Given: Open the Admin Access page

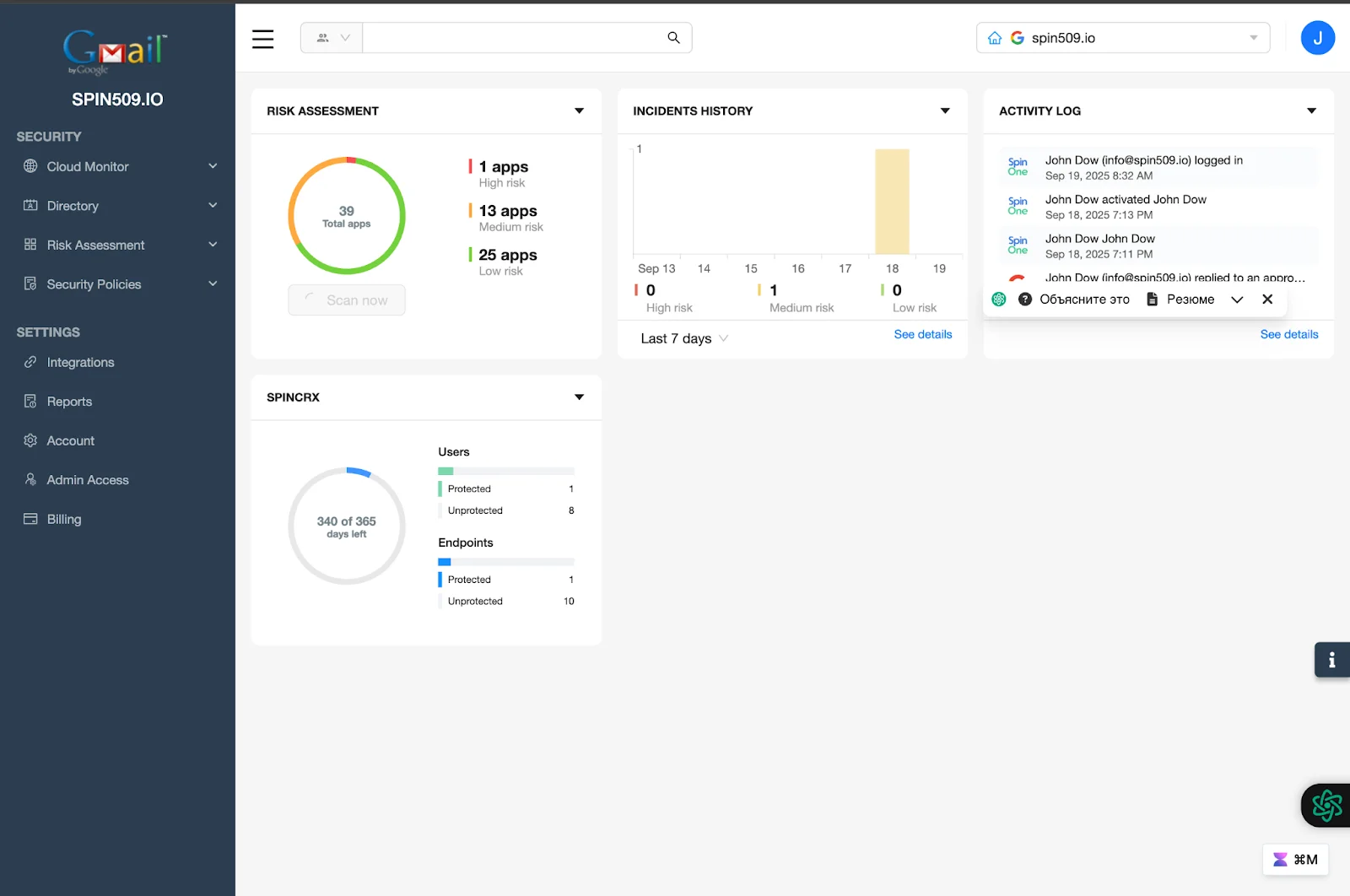Looking at the screenshot, I should pyautogui.click(x=87, y=479).
